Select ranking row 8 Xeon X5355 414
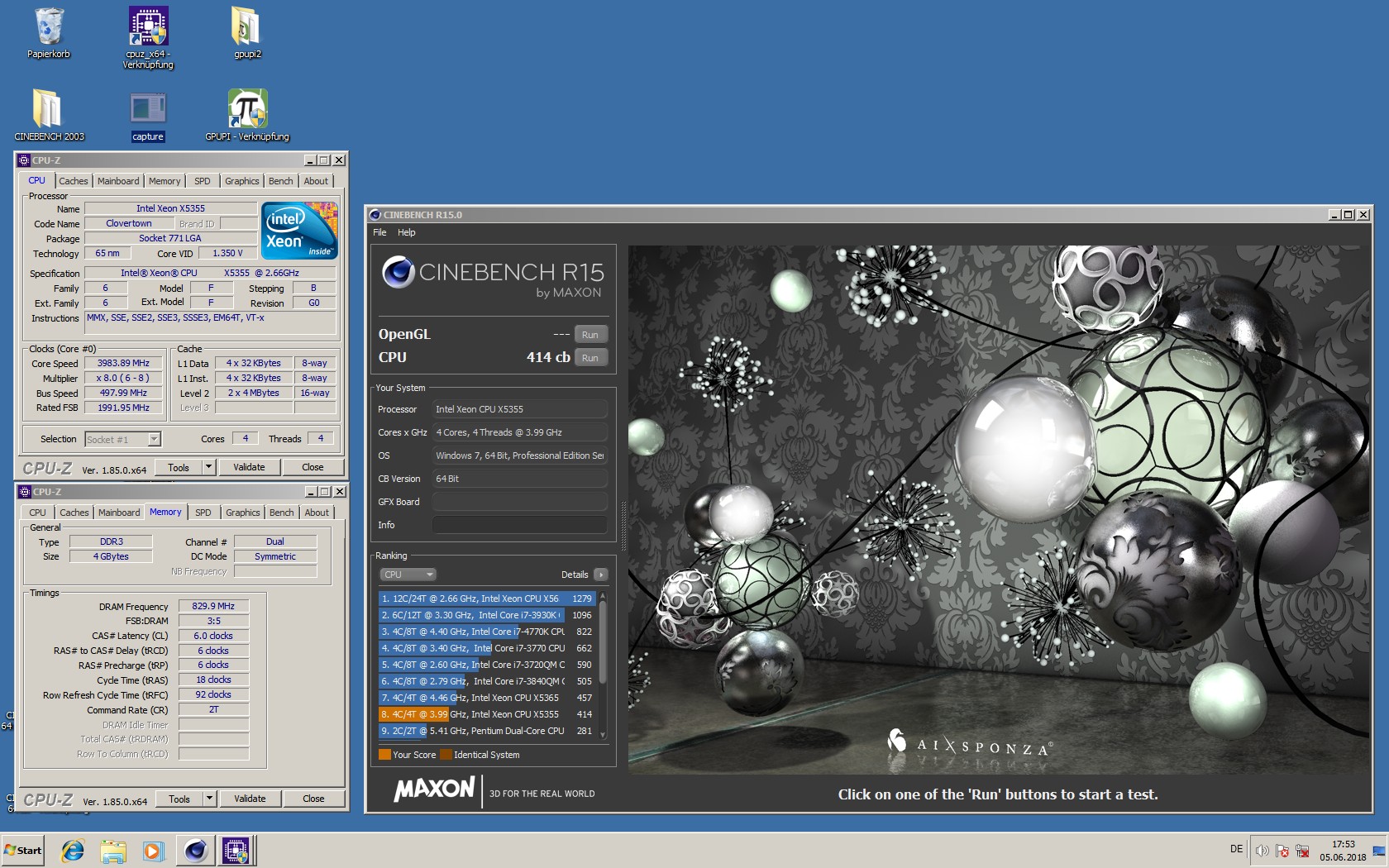 click(x=487, y=714)
